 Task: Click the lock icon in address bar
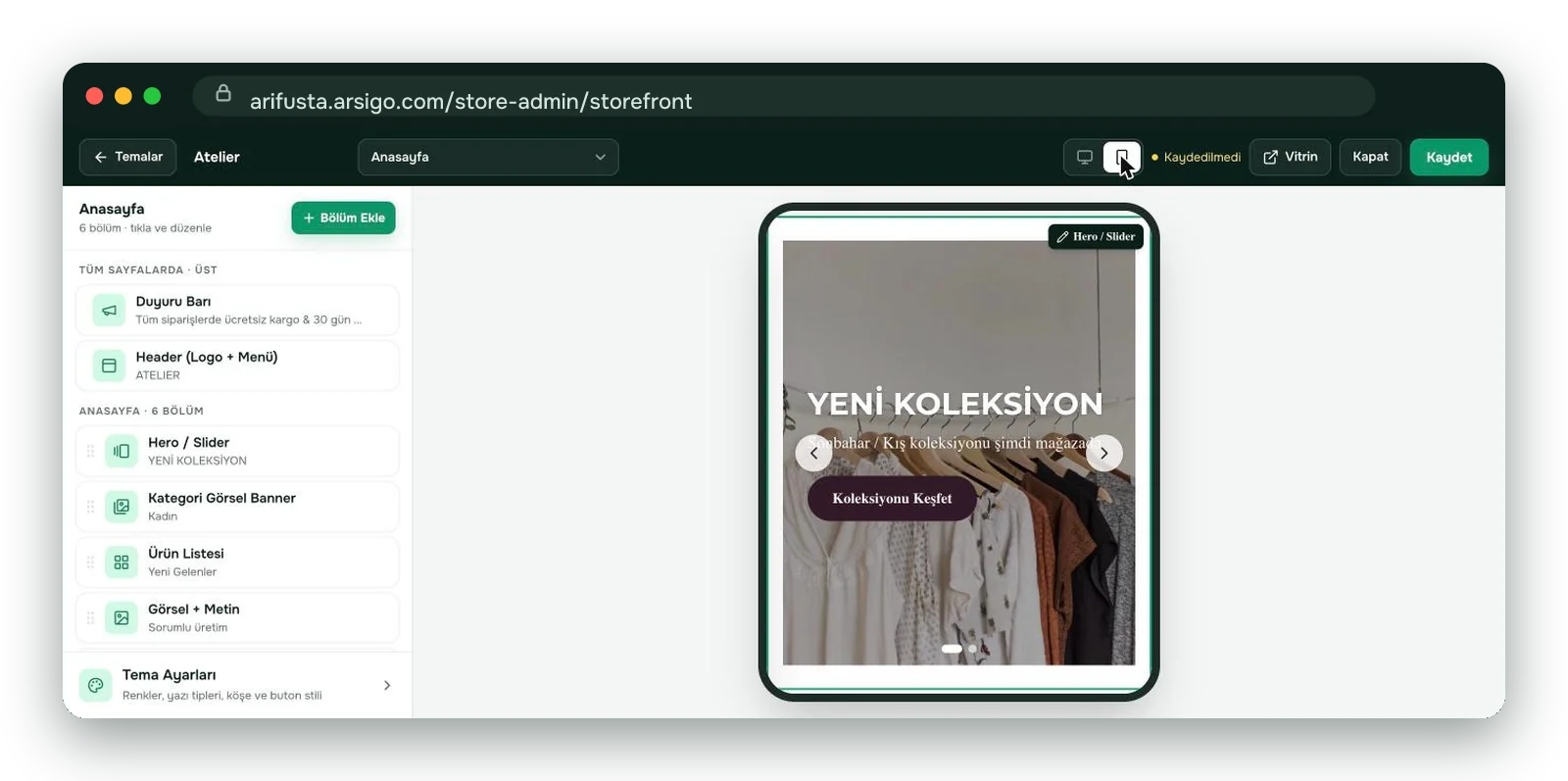point(223,94)
